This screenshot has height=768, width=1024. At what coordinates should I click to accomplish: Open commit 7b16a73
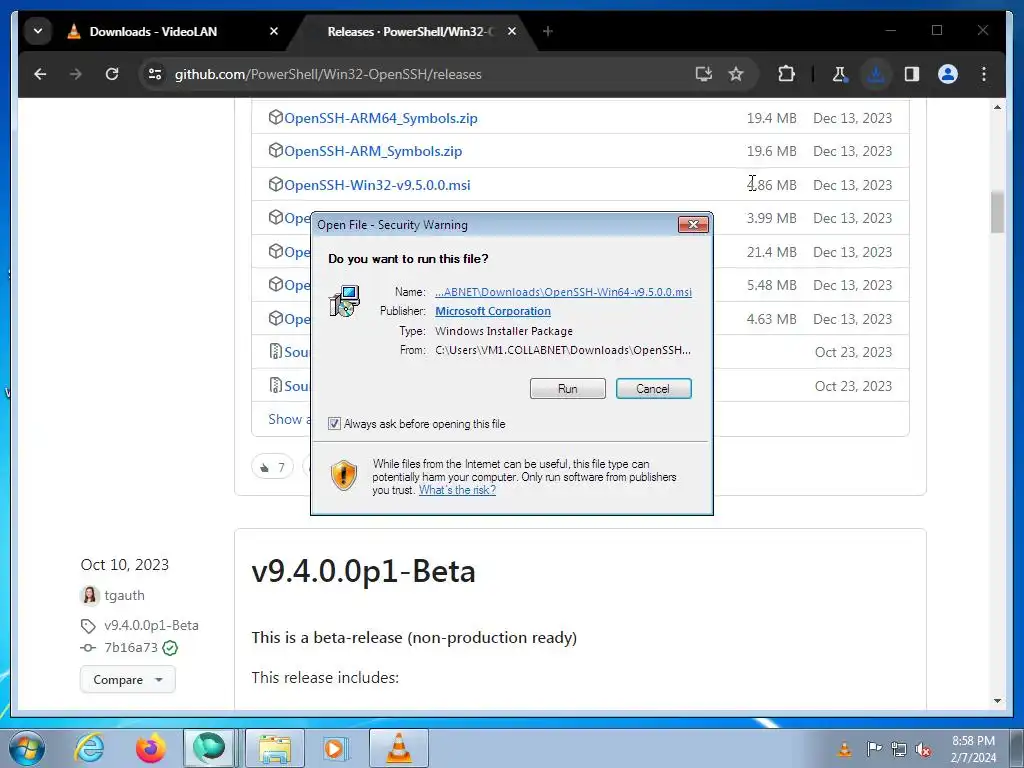[131, 647]
